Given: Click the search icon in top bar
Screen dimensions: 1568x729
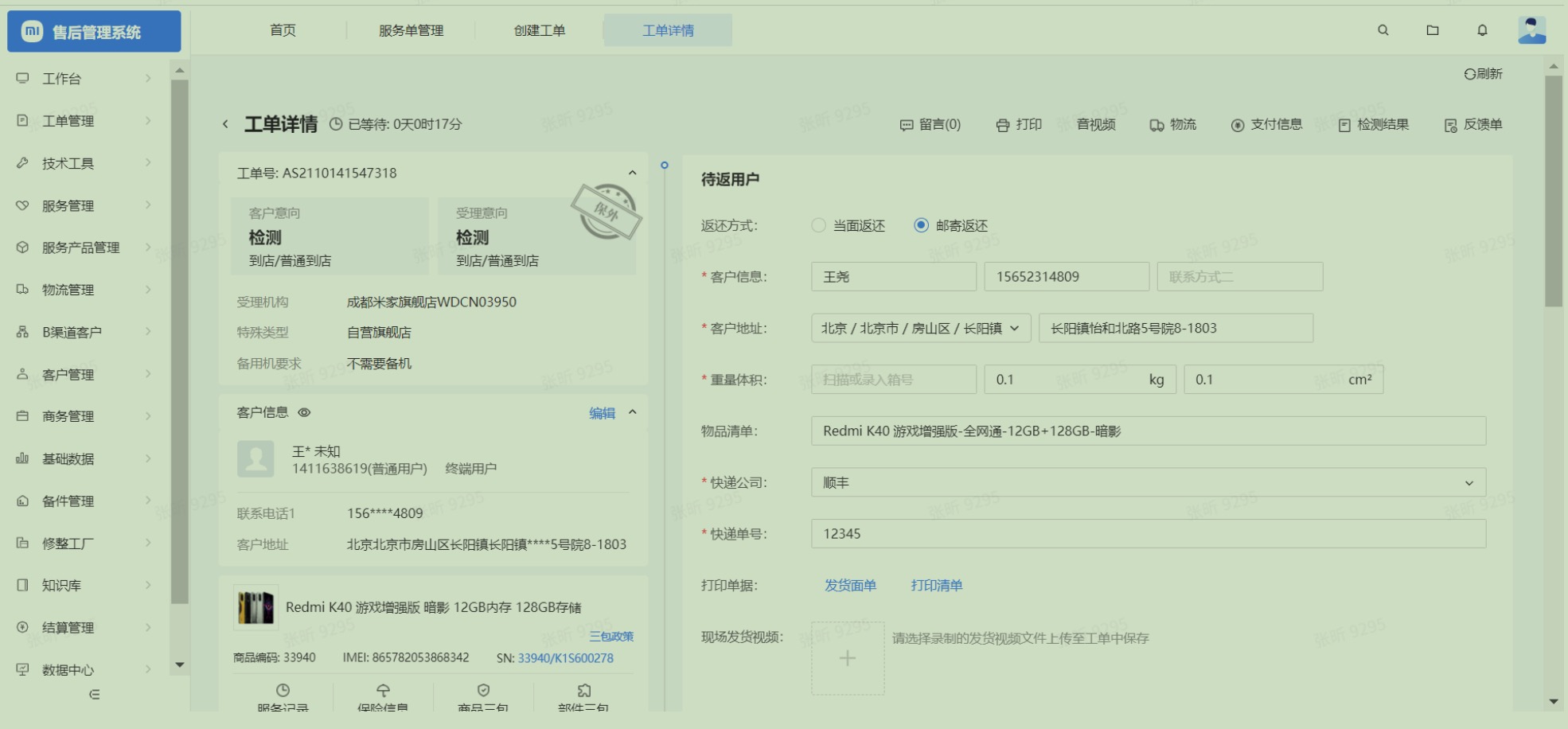Looking at the screenshot, I should click(1383, 30).
